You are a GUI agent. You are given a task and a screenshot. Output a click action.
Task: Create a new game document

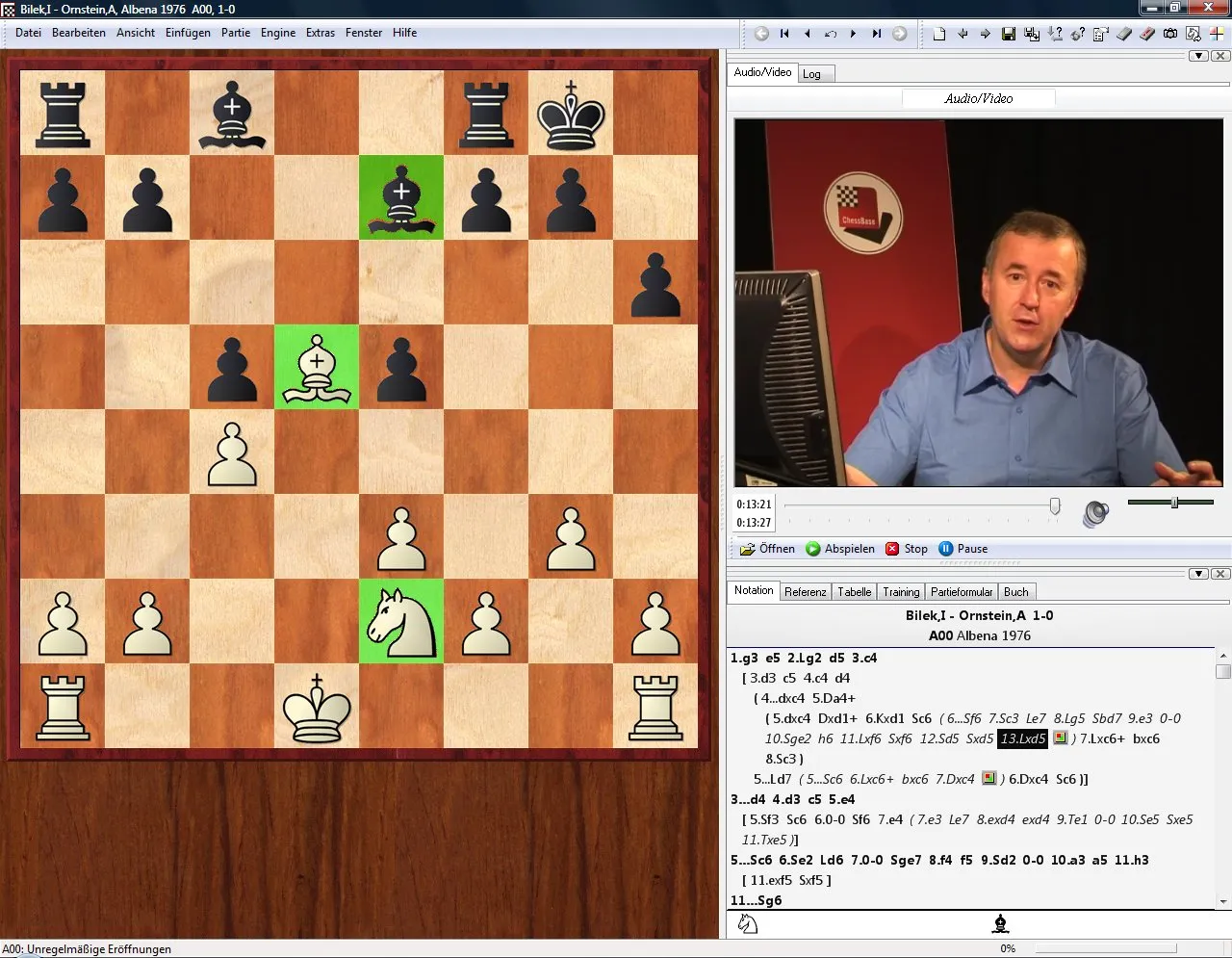tap(939, 34)
